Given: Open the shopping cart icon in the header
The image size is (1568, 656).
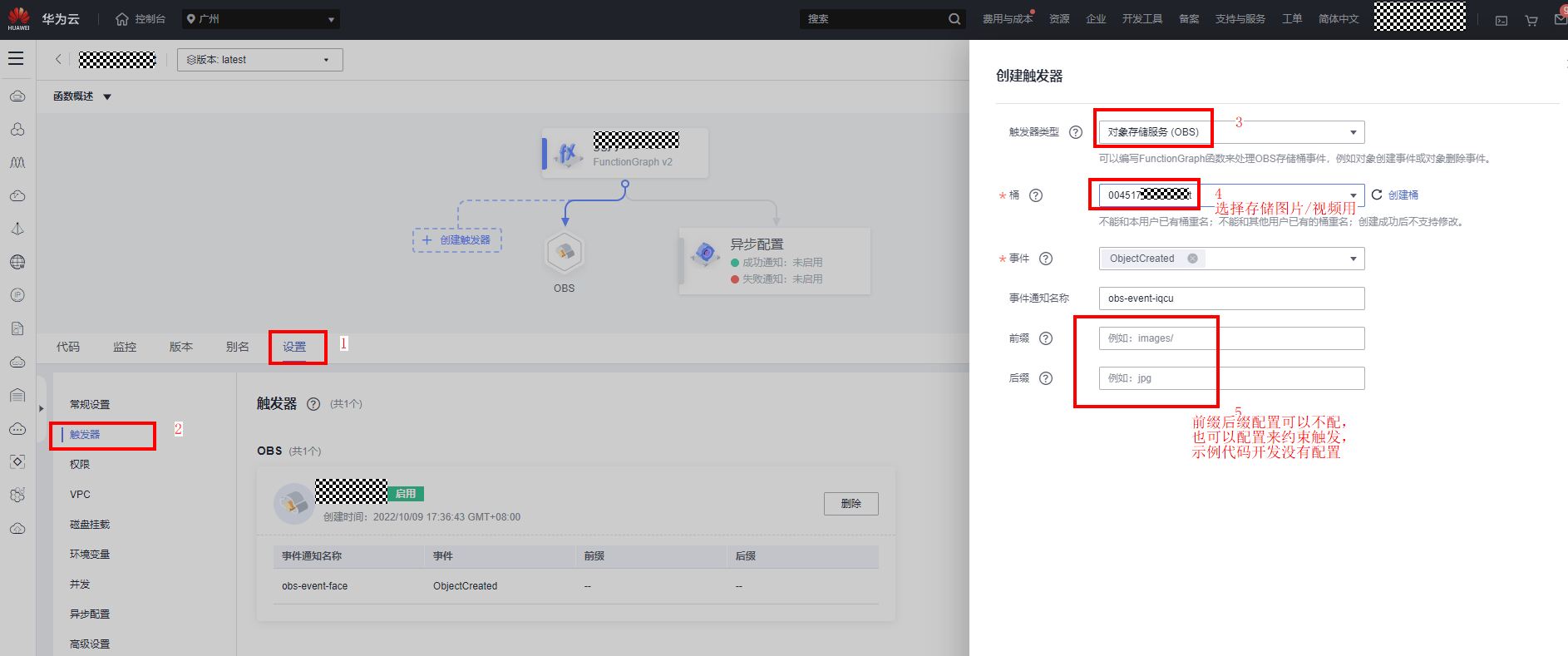Looking at the screenshot, I should pyautogui.click(x=1531, y=20).
